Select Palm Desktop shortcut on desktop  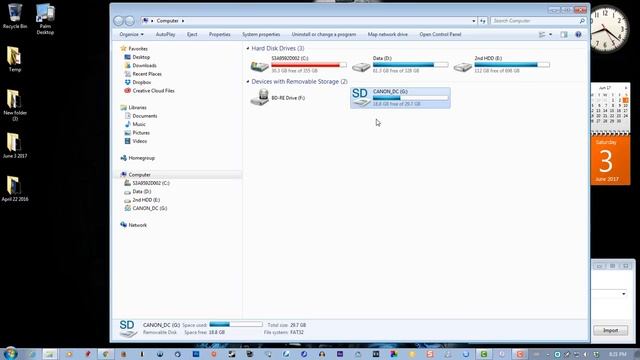(45, 19)
